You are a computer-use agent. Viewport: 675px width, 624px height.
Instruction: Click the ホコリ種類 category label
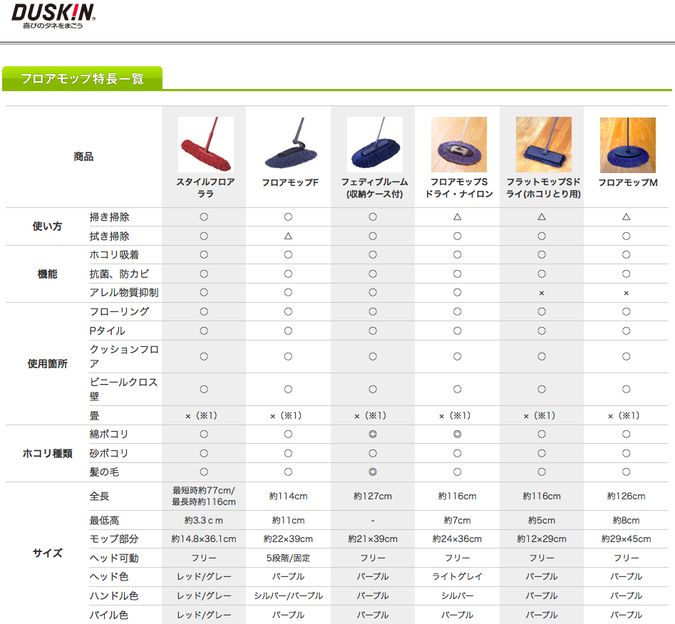[x=47, y=453]
